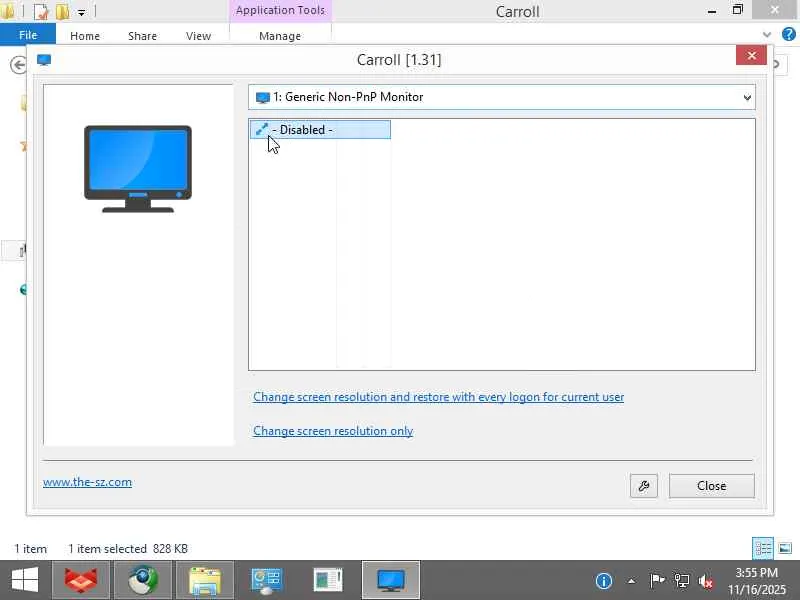The height and width of the screenshot is (600, 800).
Task: Click 'Change screen resolution and restore with every logon' link
Action: tap(438, 397)
